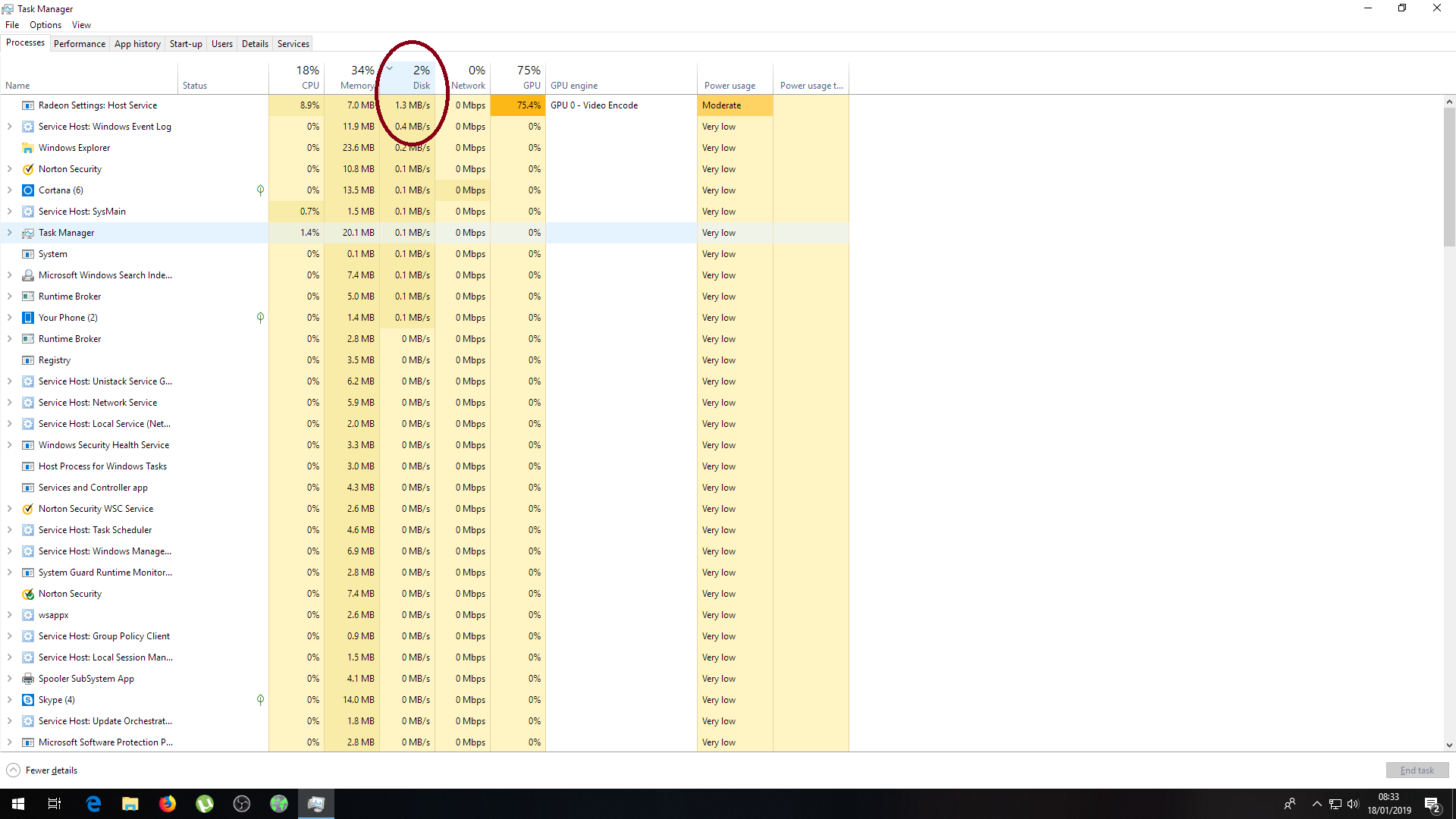Expand the Cortana (6) process group

9,190
